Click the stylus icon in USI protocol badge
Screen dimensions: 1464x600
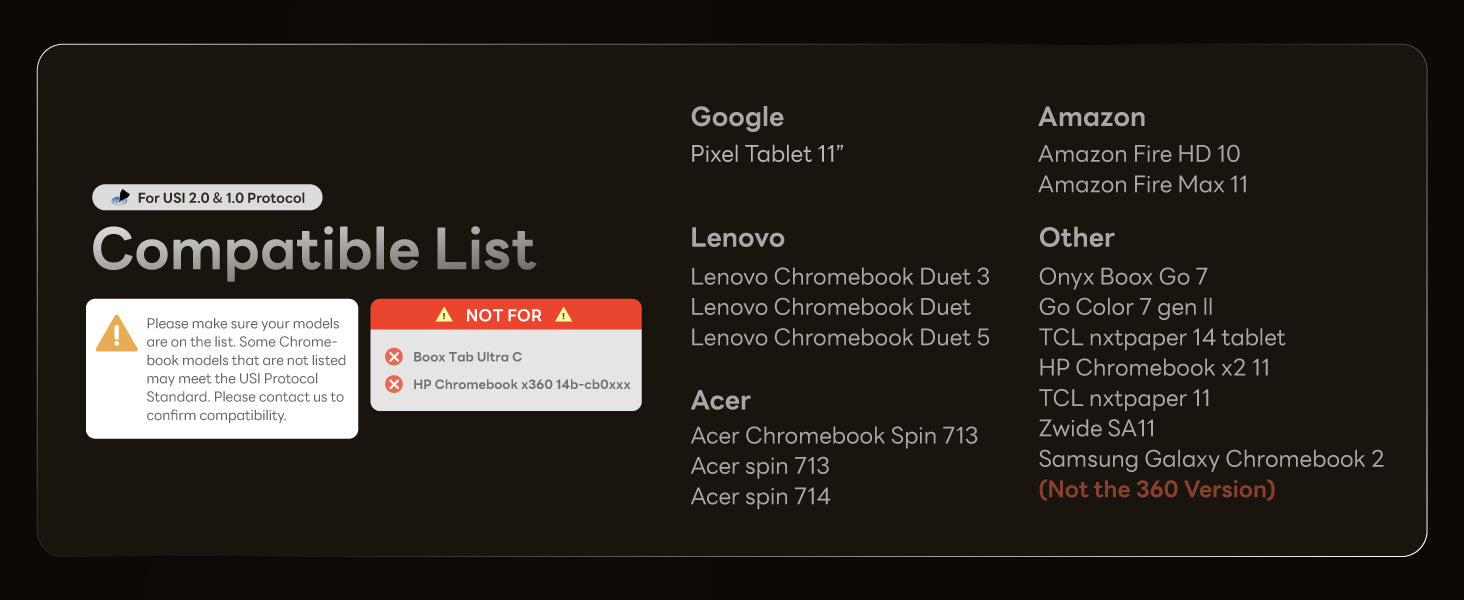point(121,197)
